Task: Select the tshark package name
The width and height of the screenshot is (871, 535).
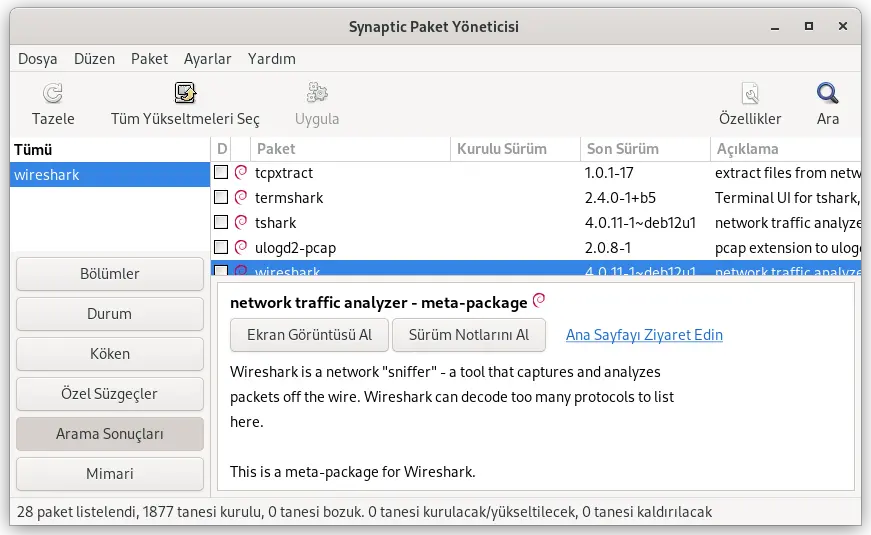Action: [276, 223]
